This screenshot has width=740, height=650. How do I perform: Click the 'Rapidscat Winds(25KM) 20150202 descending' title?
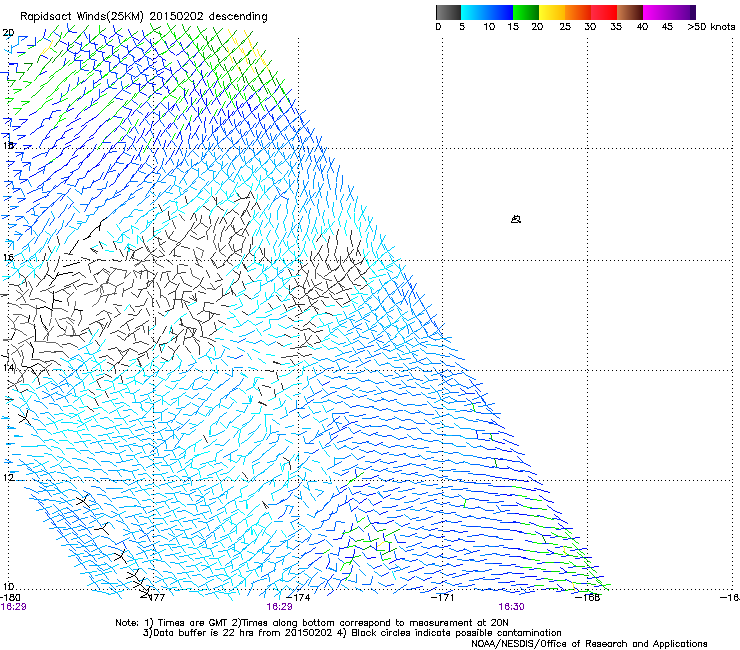143,17
